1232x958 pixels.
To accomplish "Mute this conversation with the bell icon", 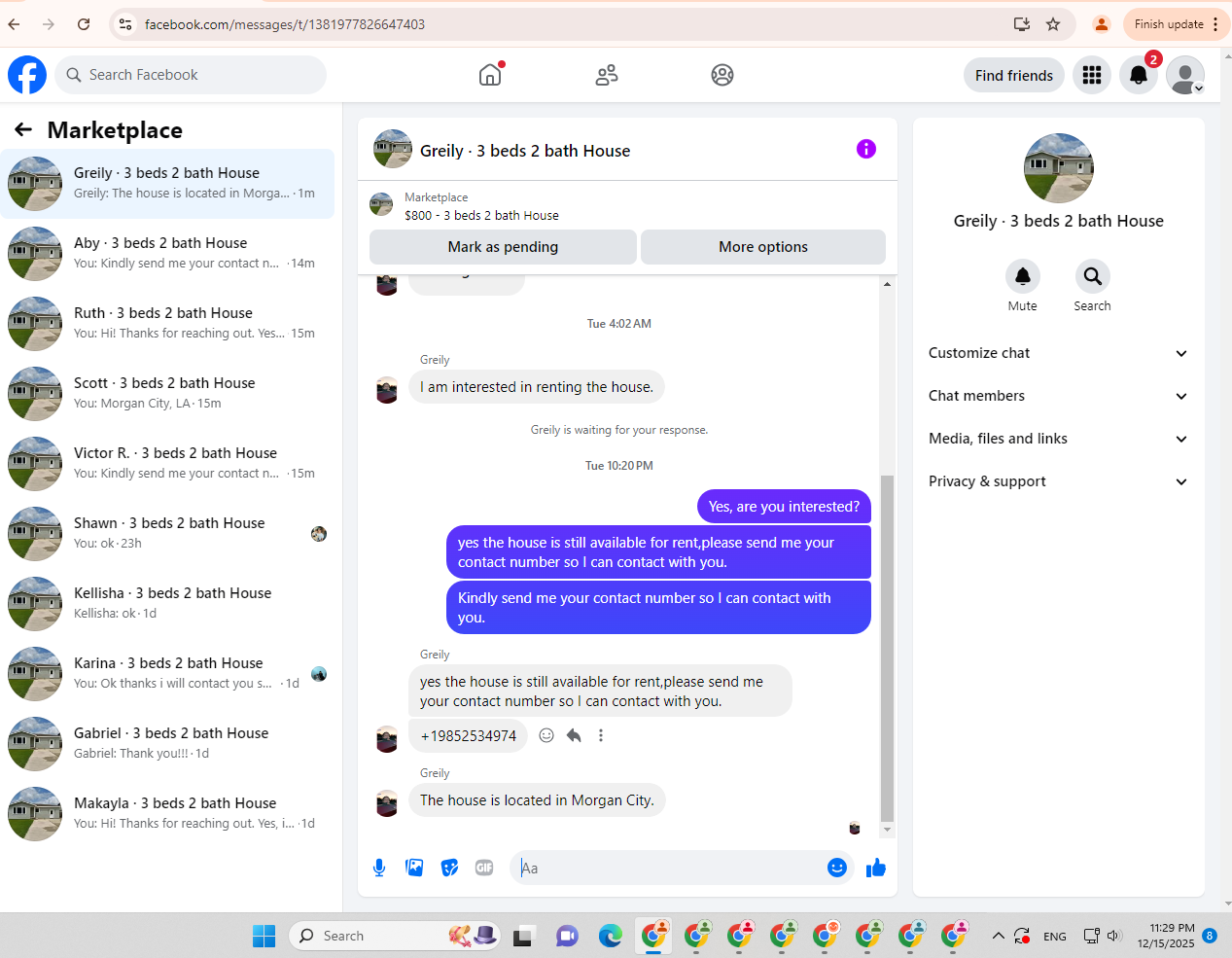I will [1023, 276].
